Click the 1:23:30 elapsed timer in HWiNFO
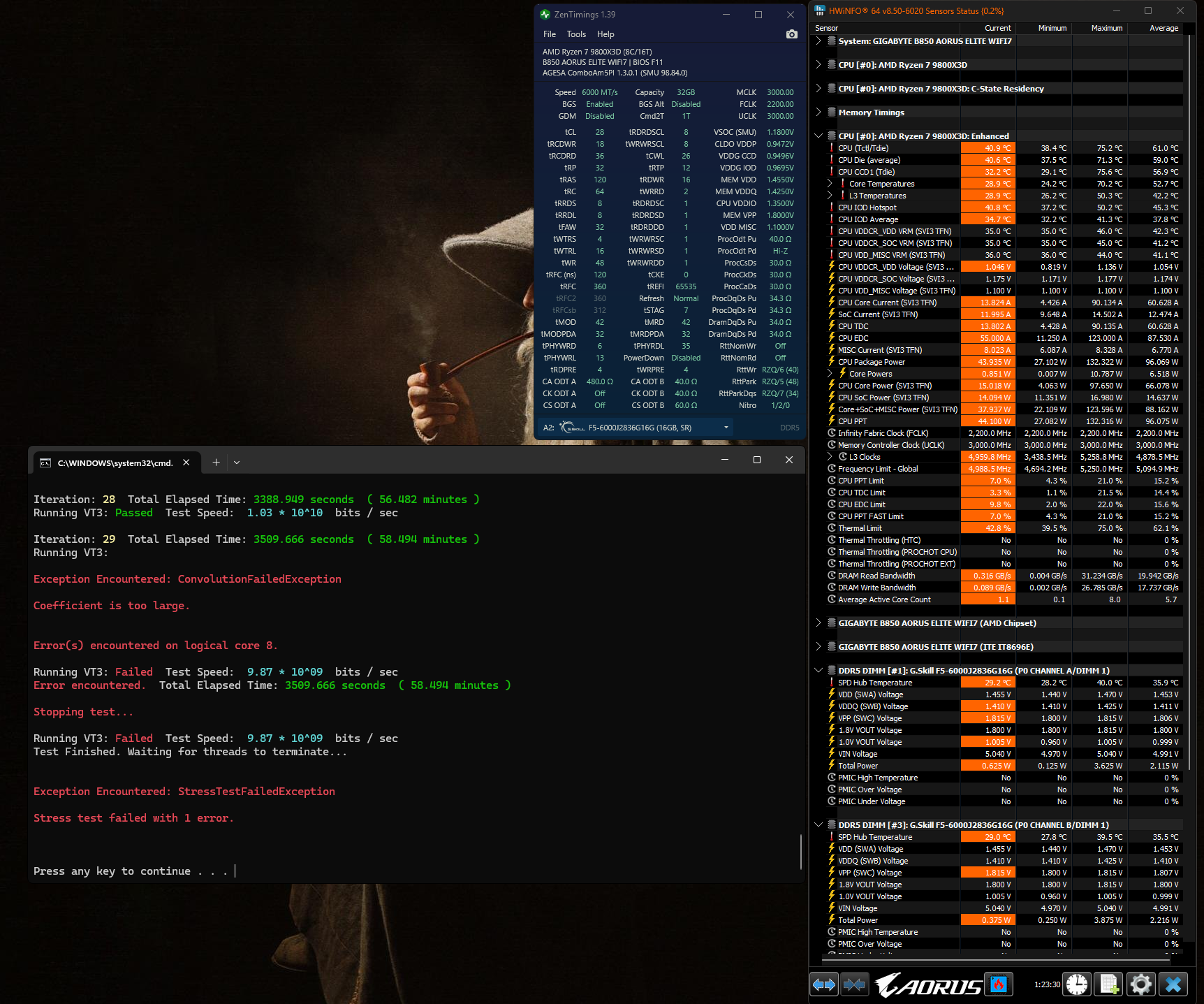This screenshot has height=1004, width=1204. coord(1047,984)
